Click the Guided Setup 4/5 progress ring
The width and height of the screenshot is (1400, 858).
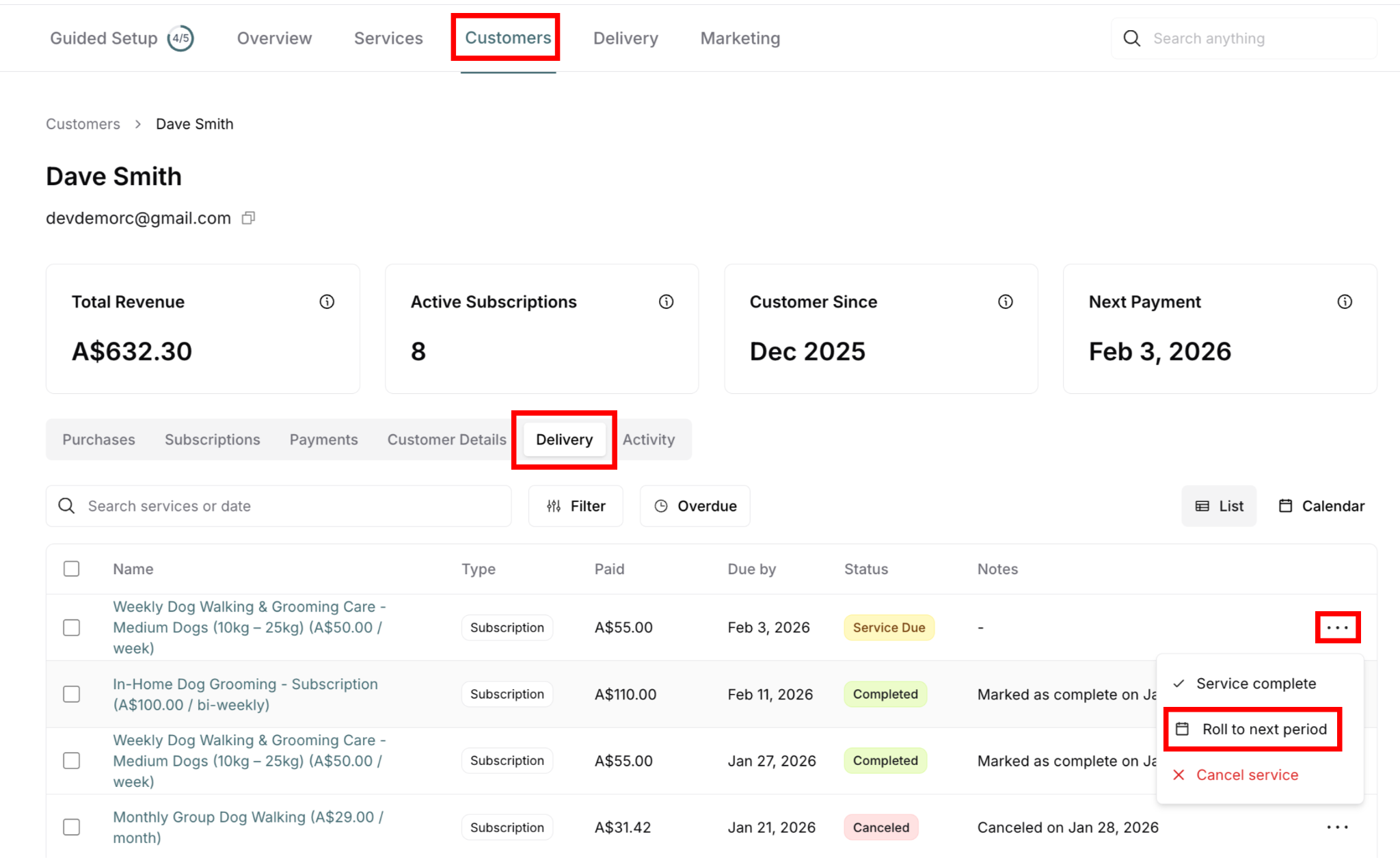[x=180, y=38]
